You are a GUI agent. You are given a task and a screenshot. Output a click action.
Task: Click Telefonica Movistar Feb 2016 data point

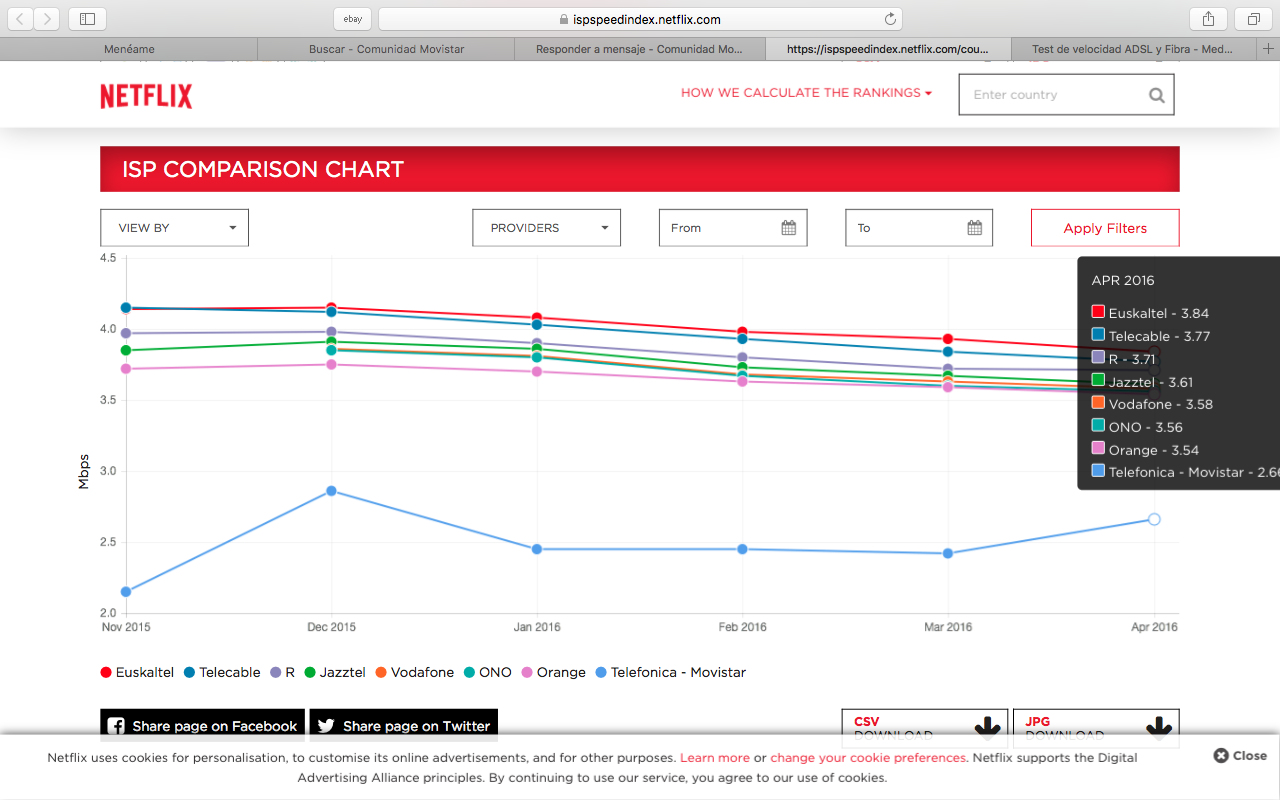[742, 549]
